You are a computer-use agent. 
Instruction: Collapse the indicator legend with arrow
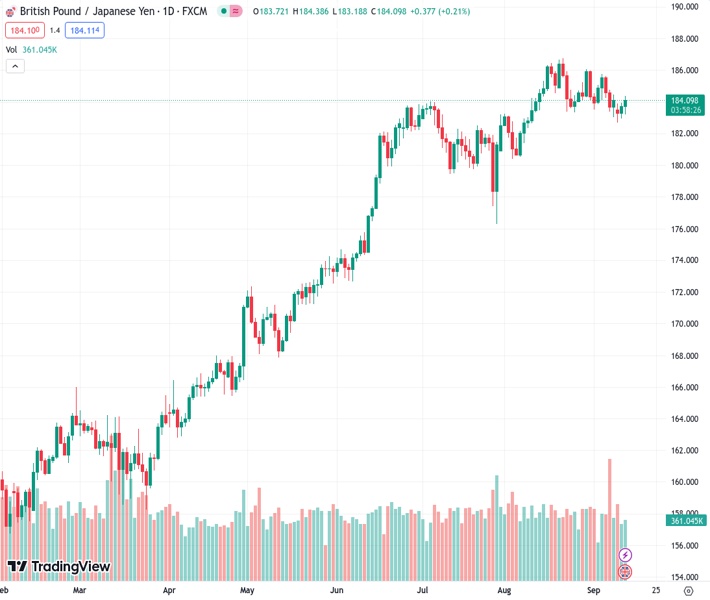coord(15,66)
